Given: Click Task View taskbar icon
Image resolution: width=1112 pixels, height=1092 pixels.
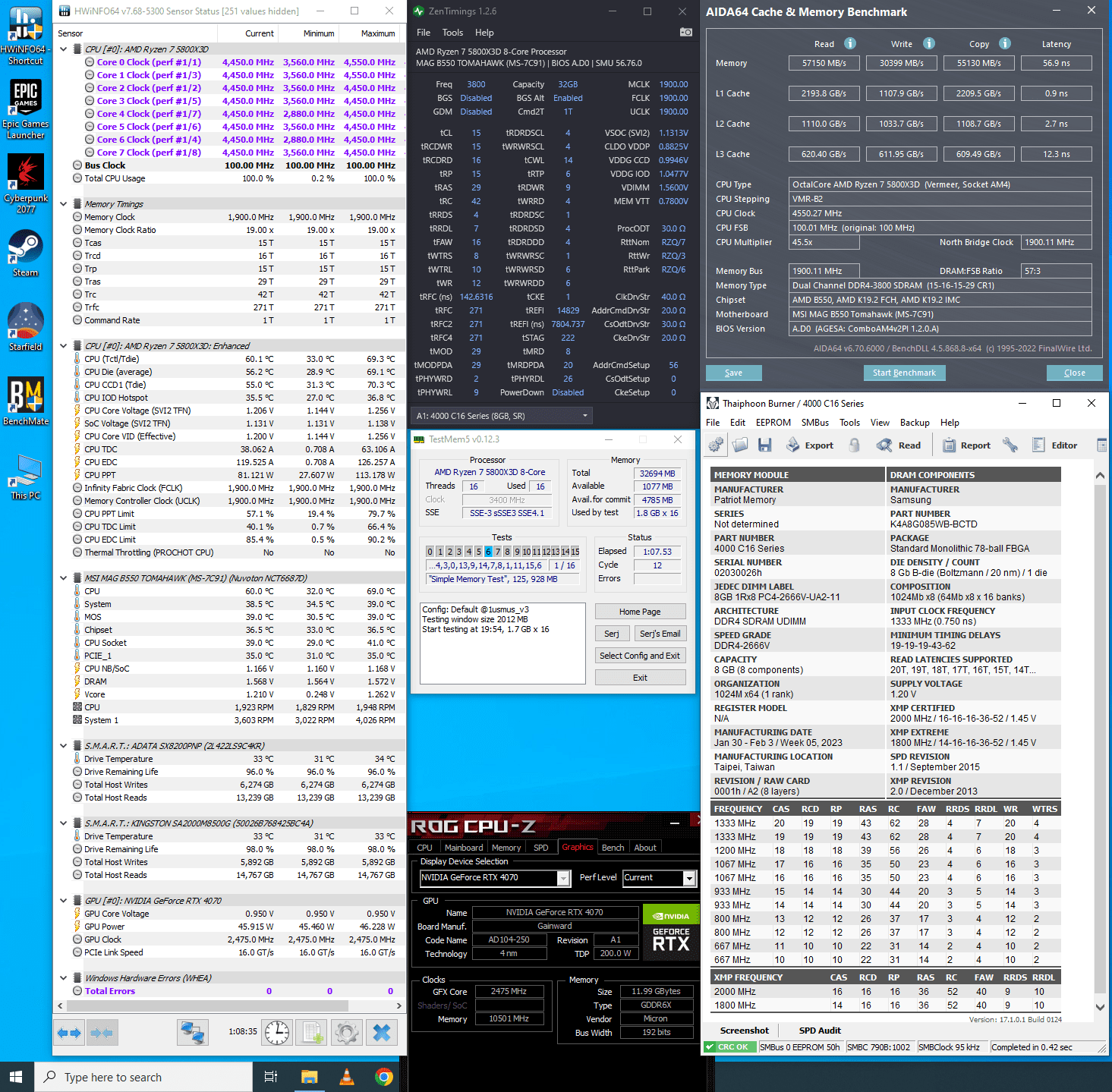Looking at the screenshot, I should [x=271, y=1077].
